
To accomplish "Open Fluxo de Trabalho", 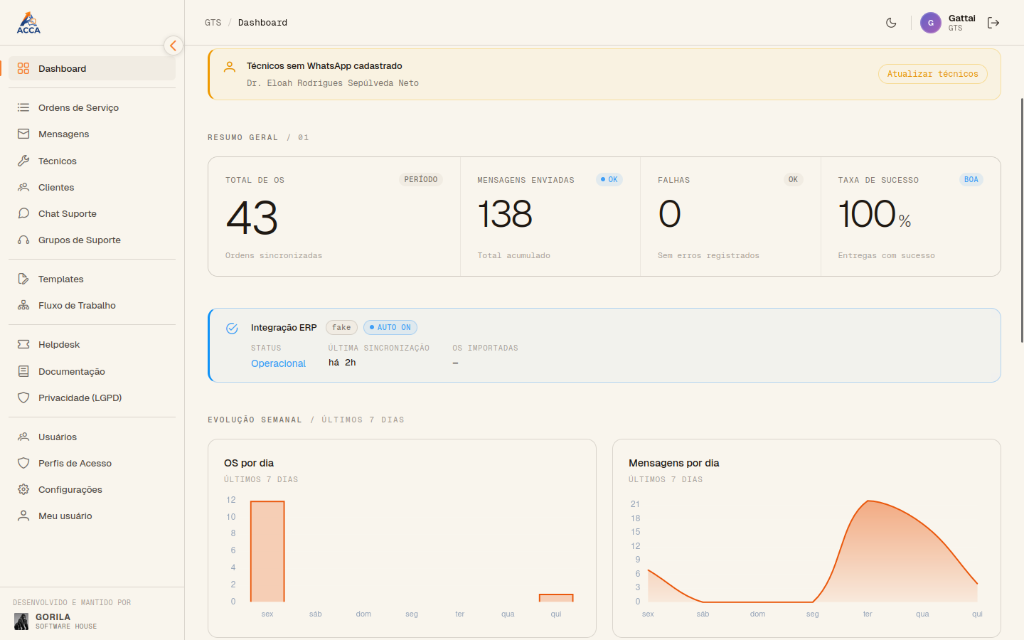I will [x=92, y=305].
